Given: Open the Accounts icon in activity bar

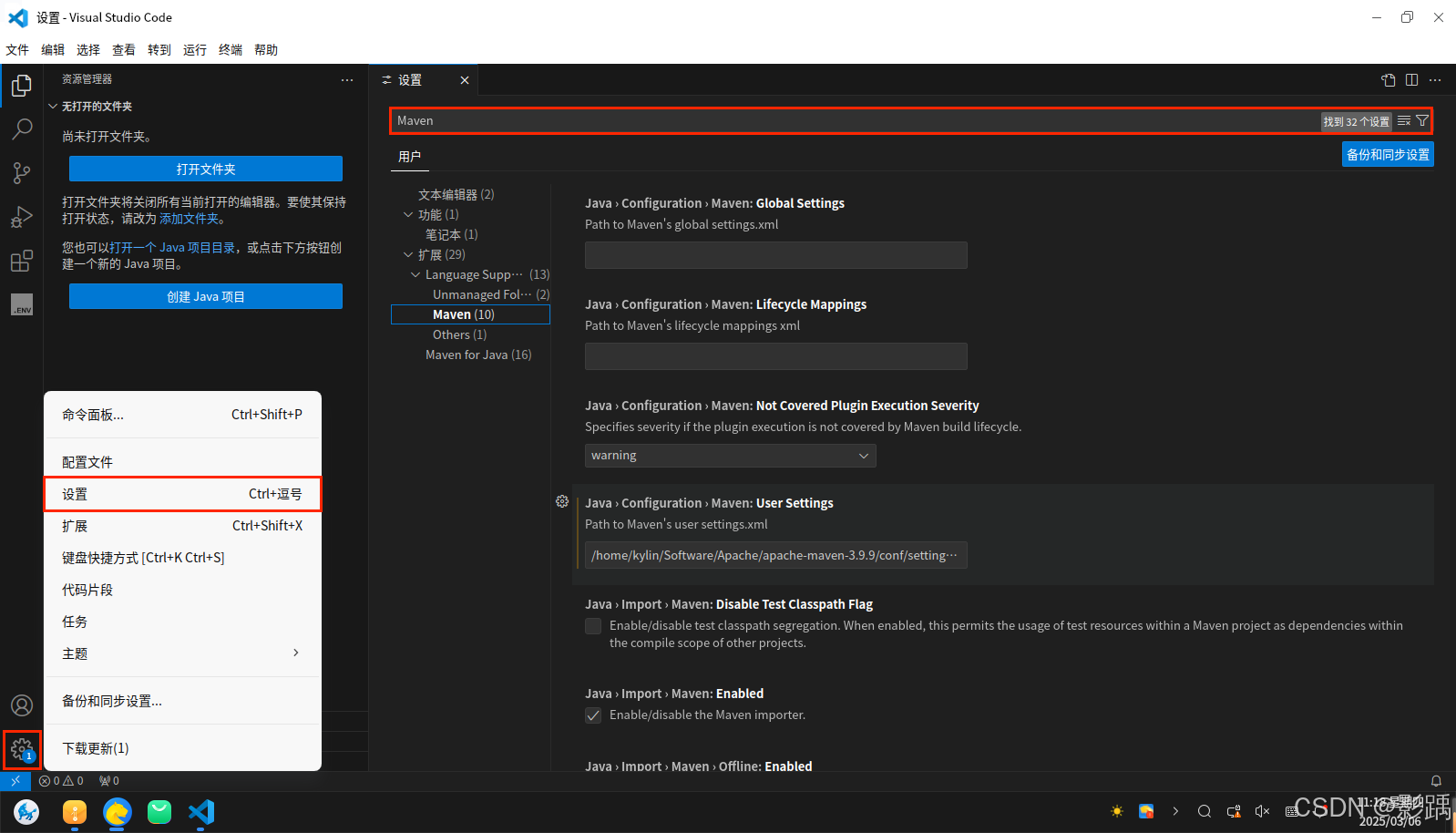Looking at the screenshot, I should (22, 705).
